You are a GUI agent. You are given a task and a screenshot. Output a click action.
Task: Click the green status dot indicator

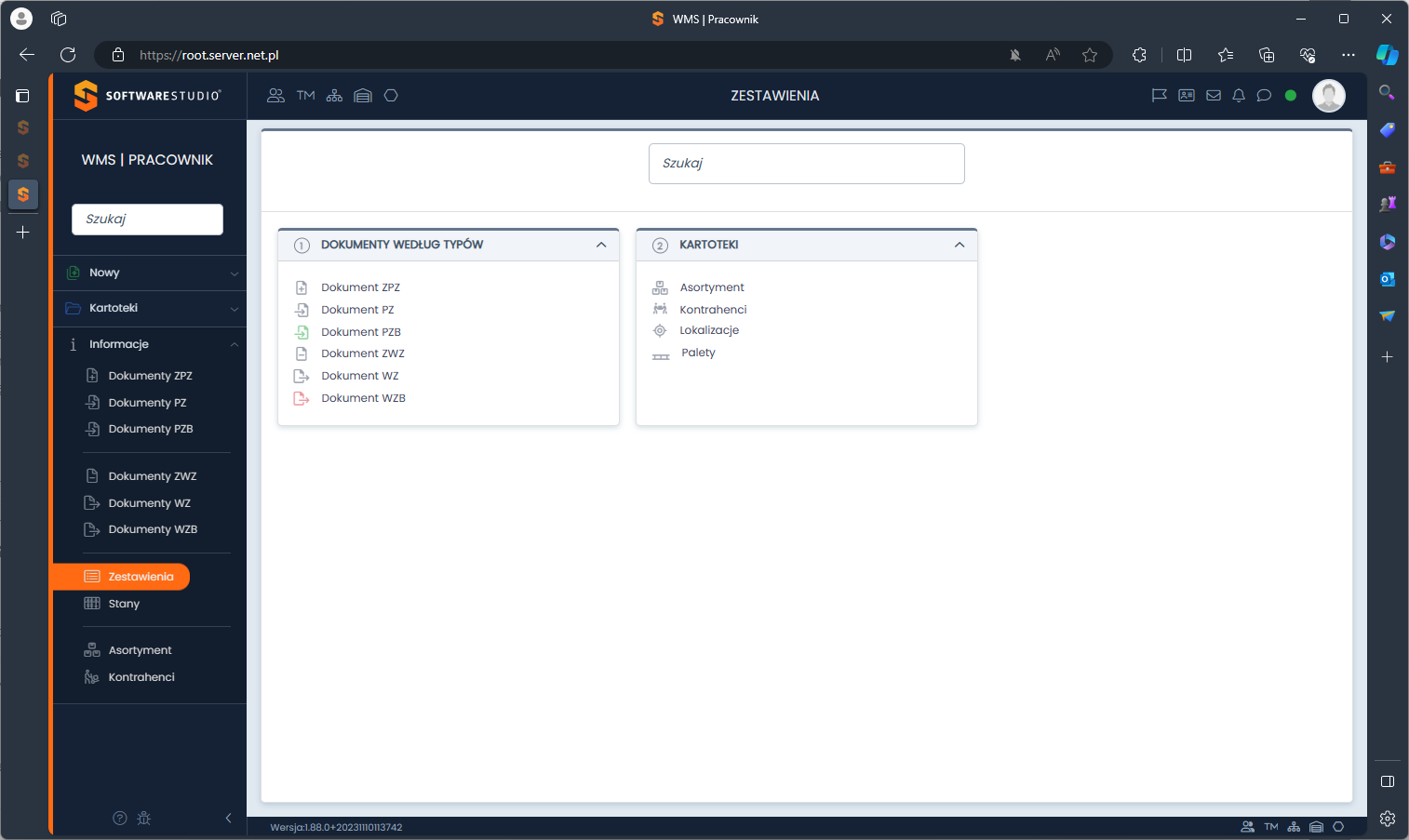[1291, 95]
